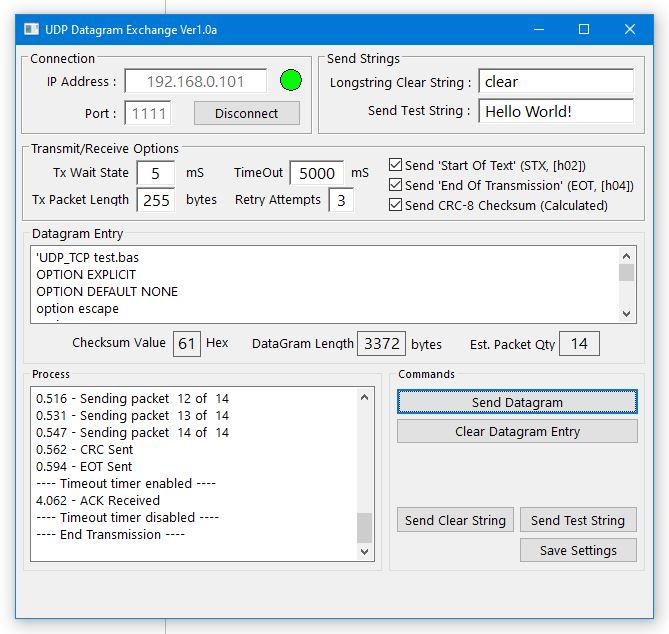Viewport: 669px width, 634px height.
Task: Focus the Send Test String input
Action: click(556, 111)
